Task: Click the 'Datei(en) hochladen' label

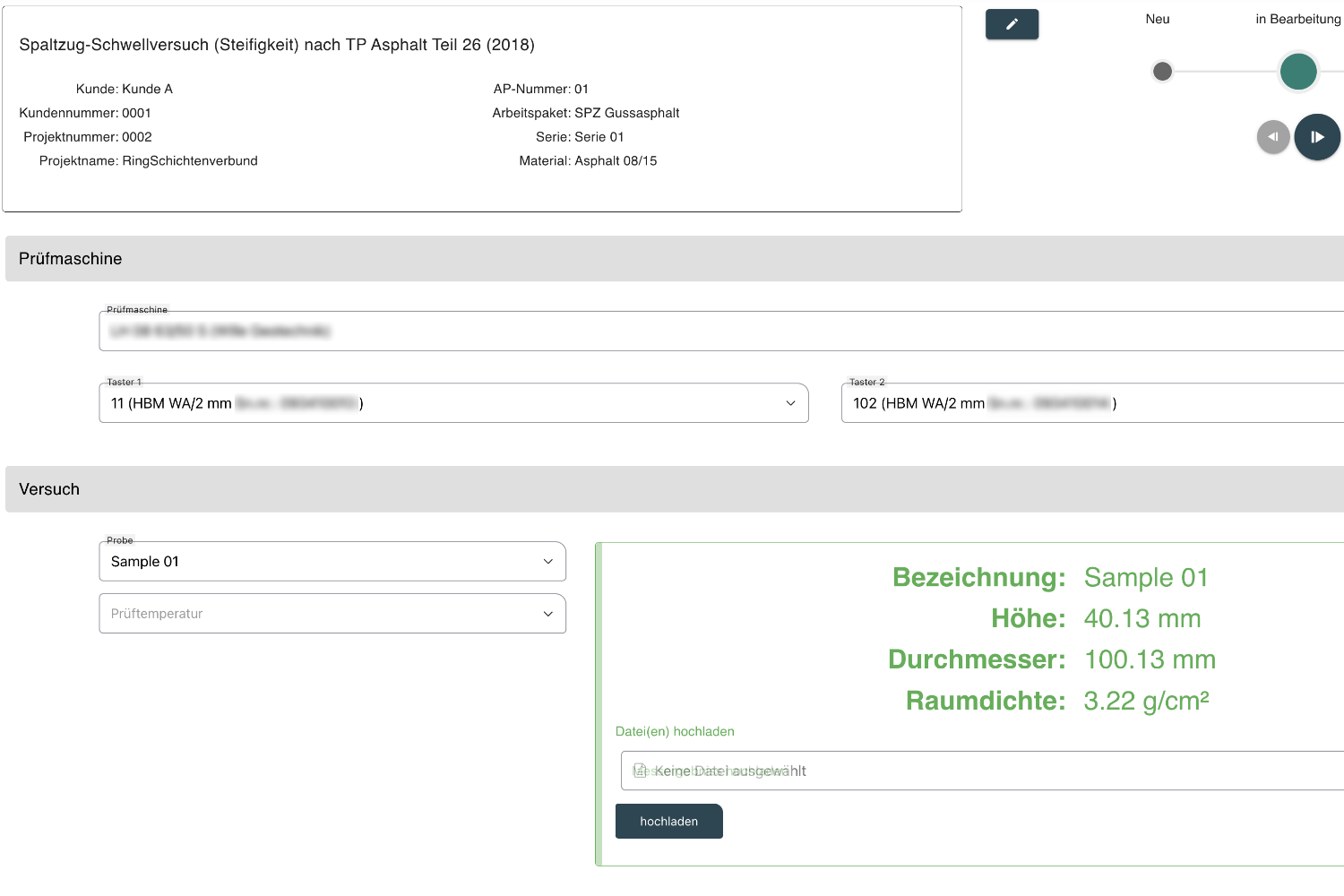Action: [x=675, y=731]
